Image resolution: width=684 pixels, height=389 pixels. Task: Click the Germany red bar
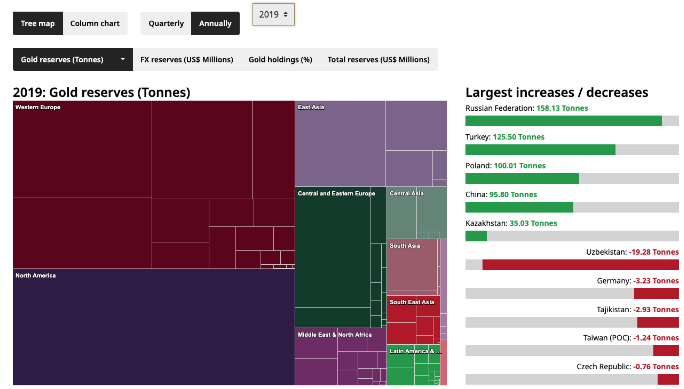click(x=657, y=293)
